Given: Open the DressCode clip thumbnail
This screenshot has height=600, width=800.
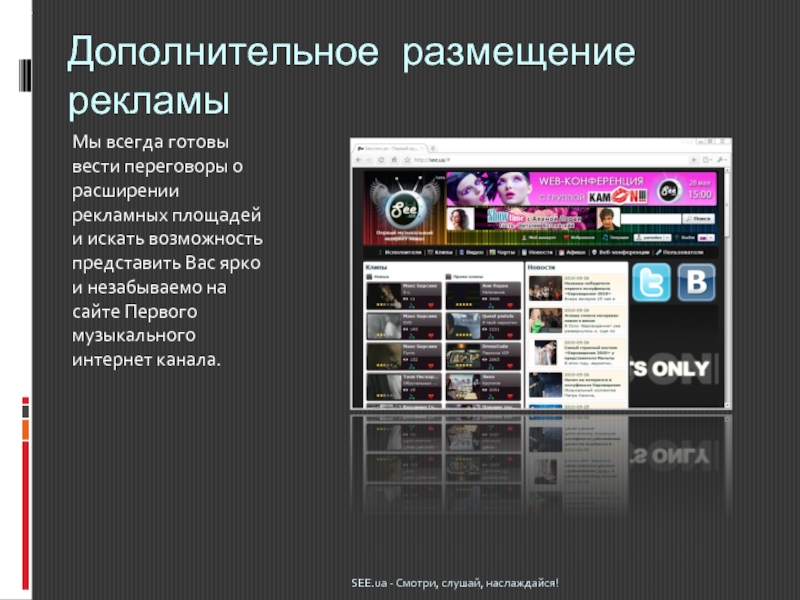Looking at the screenshot, I should 463,356.
